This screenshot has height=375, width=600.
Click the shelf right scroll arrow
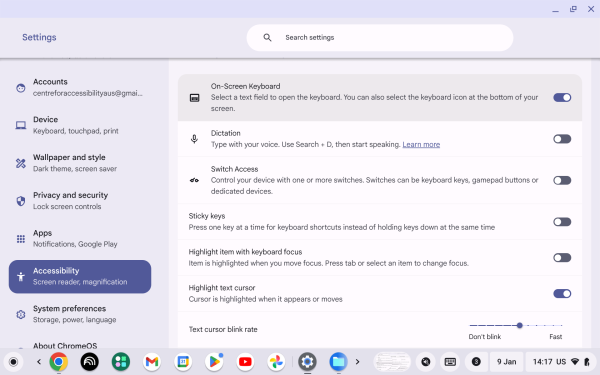(357, 362)
